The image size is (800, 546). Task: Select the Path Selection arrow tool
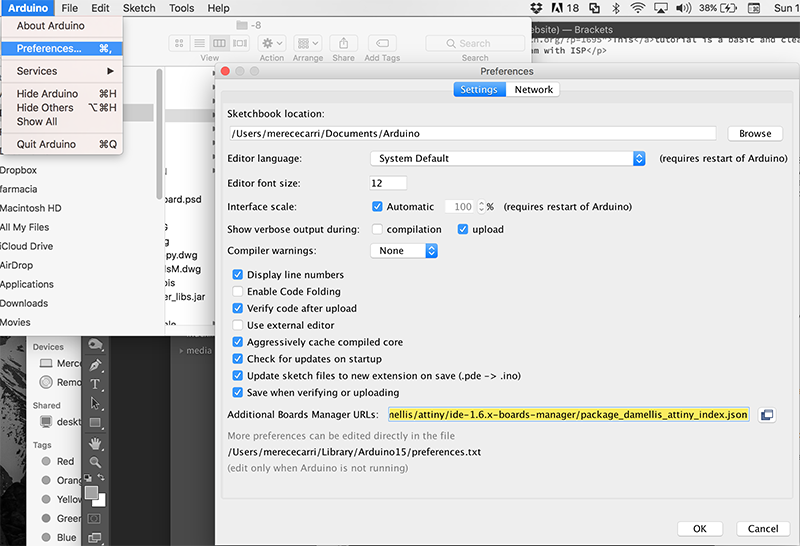coord(95,403)
